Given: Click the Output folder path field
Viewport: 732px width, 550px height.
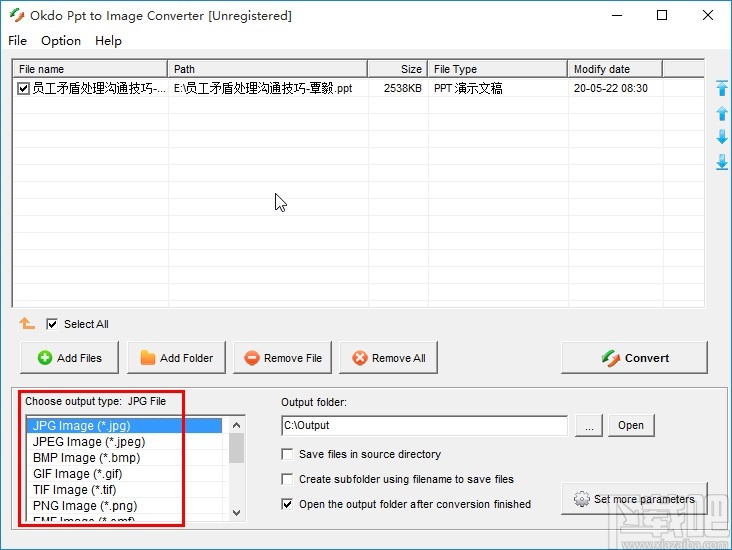Looking at the screenshot, I should pos(424,425).
